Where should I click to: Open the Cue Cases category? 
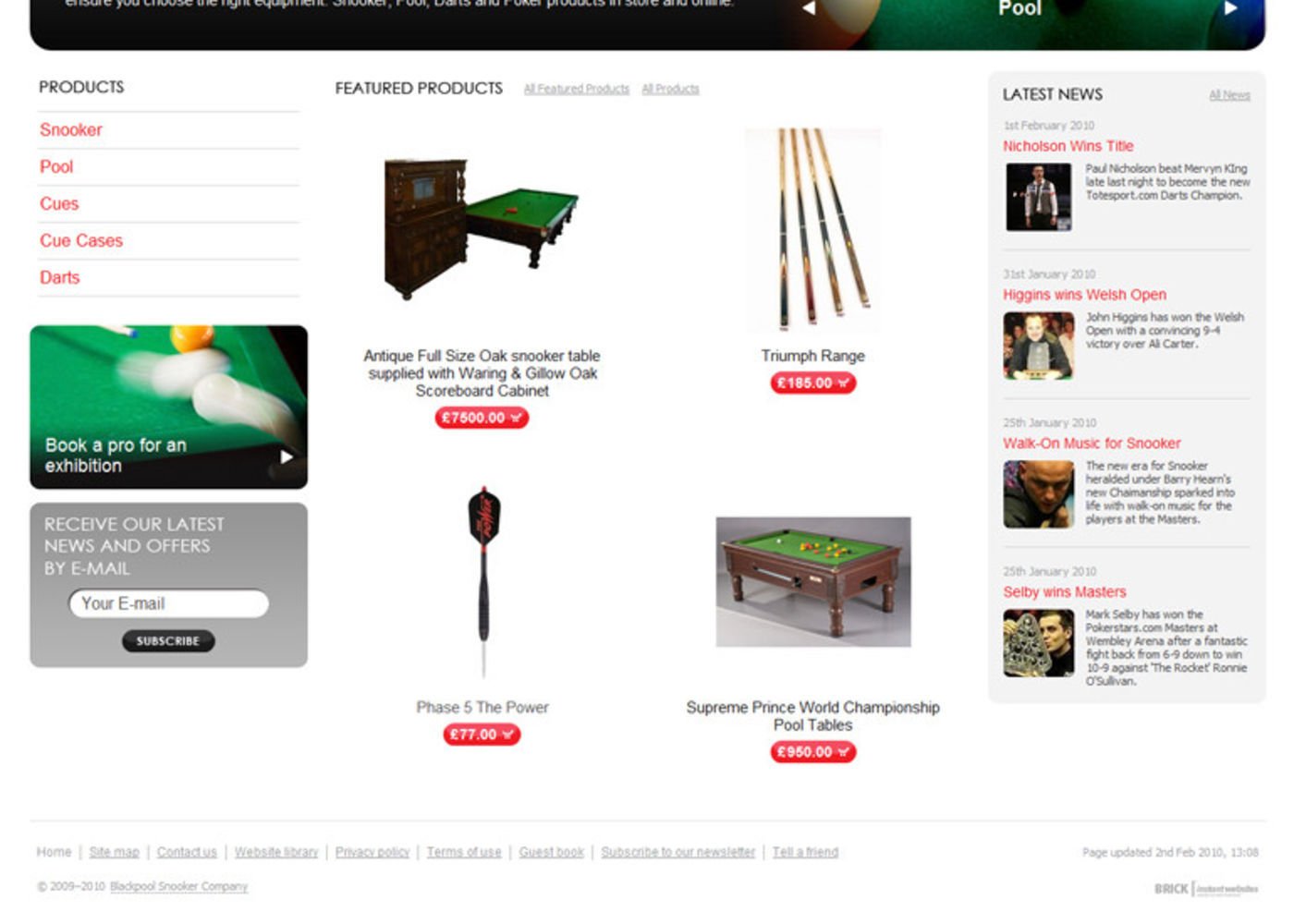(81, 241)
